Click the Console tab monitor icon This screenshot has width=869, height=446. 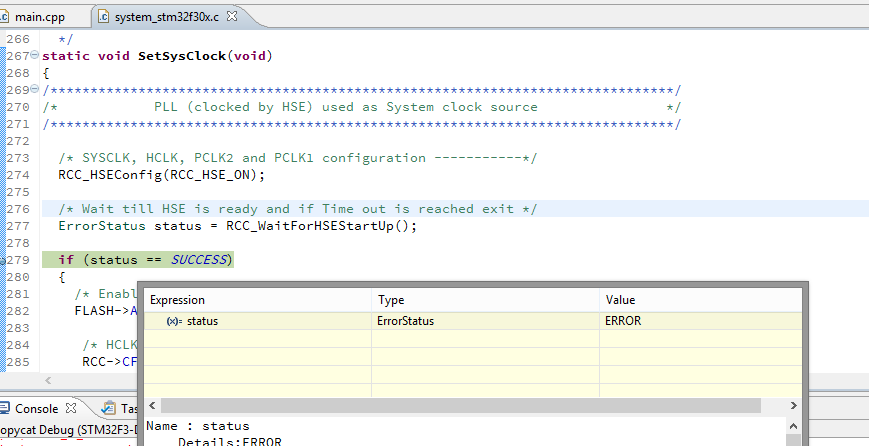click(x=4, y=409)
